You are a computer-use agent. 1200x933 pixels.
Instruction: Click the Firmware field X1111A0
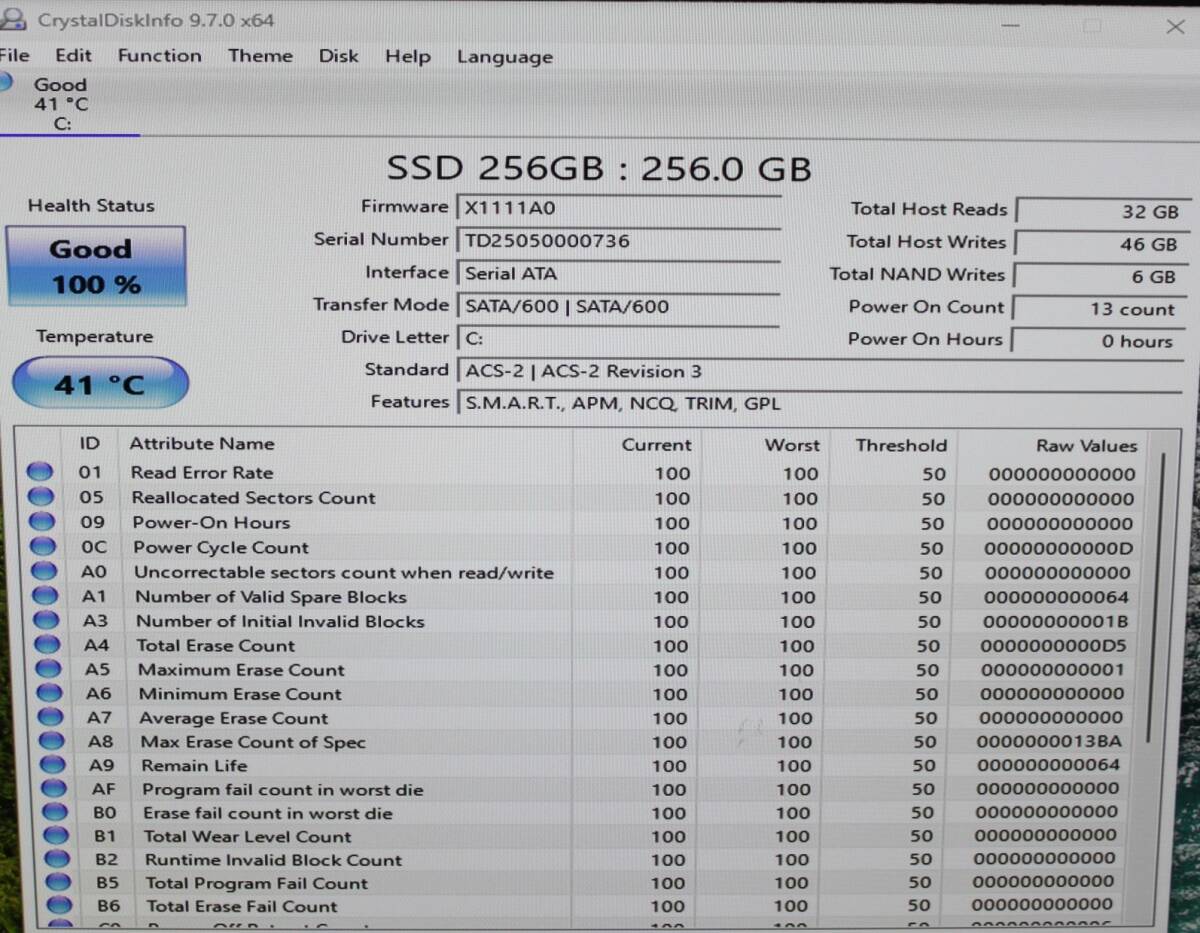tap(618, 208)
